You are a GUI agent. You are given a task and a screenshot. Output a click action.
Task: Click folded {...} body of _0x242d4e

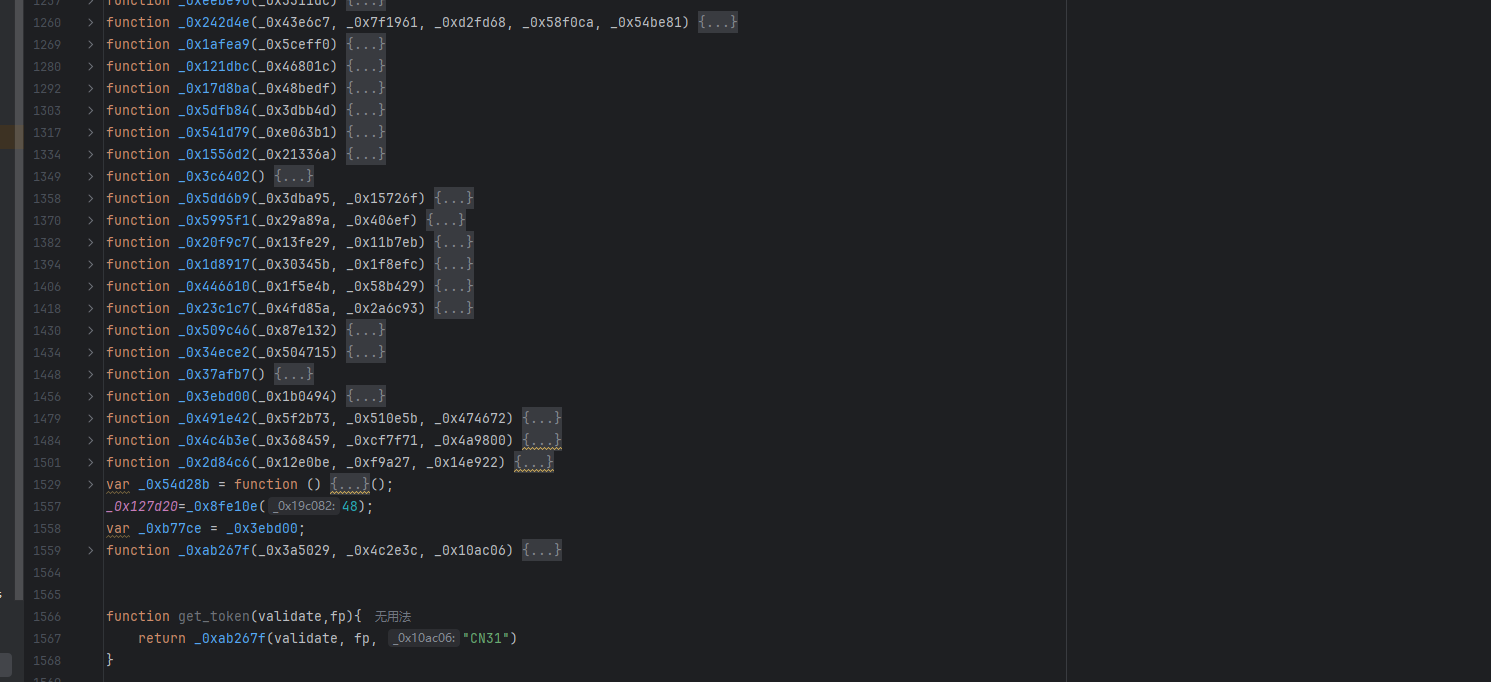(718, 22)
